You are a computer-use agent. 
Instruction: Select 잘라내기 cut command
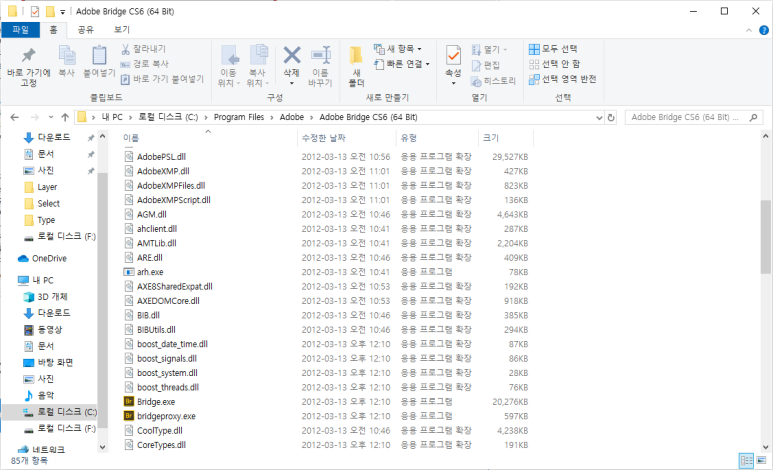[x=143, y=49]
